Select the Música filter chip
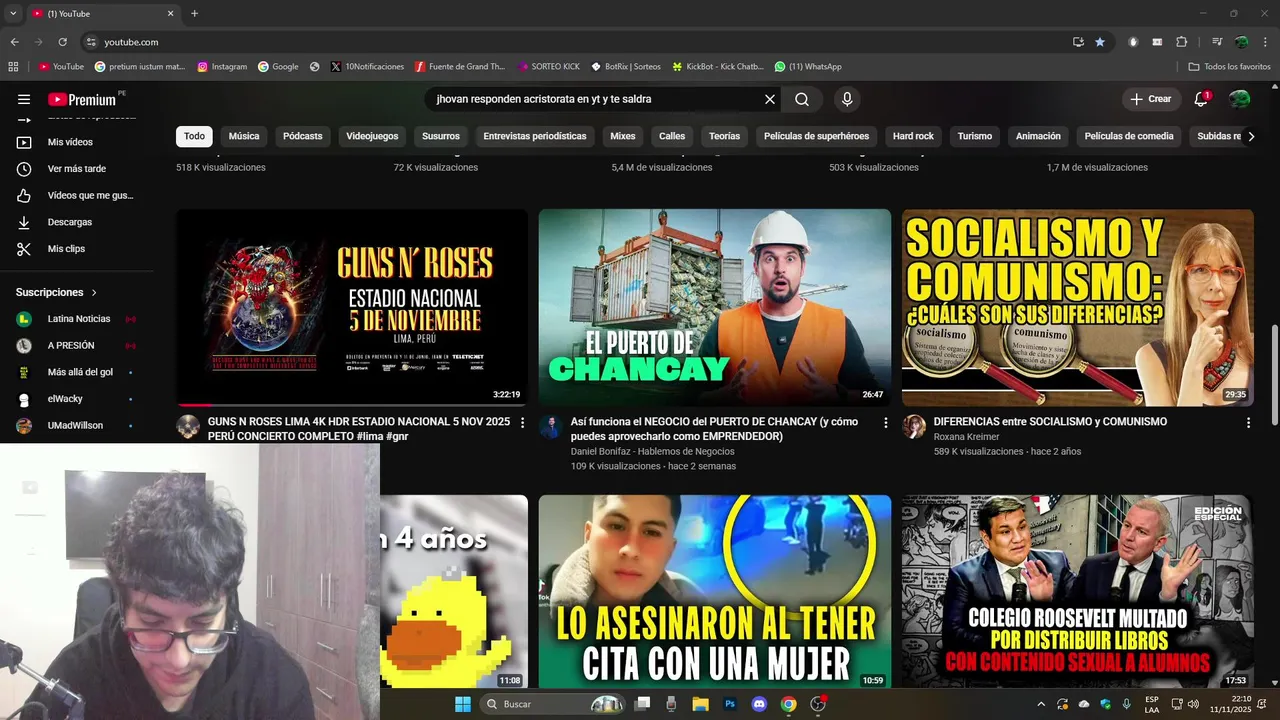This screenshot has width=1280, height=720. pyautogui.click(x=244, y=136)
